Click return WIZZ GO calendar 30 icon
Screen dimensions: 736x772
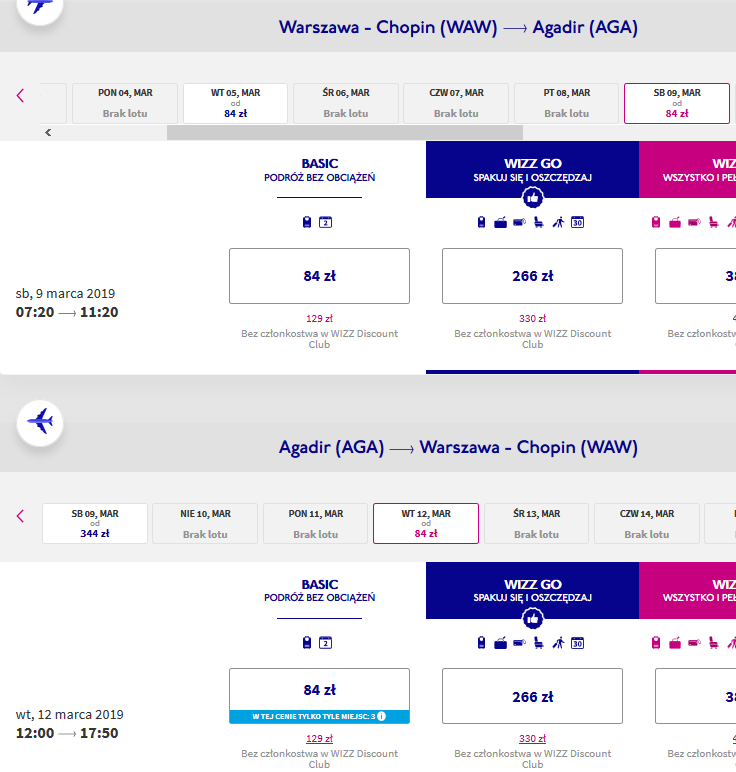click(x=577, y=643)
